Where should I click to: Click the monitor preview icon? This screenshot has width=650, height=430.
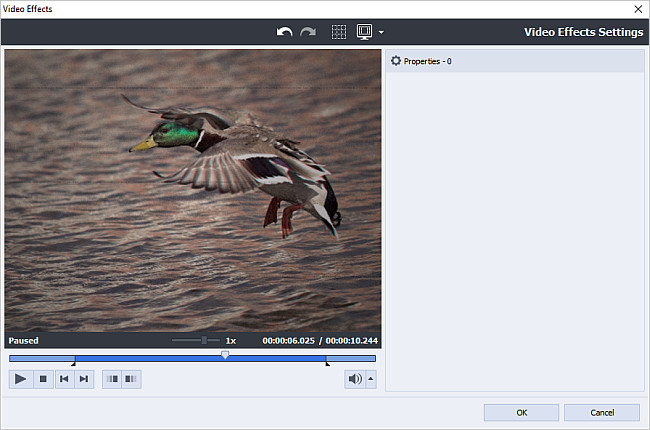point(364,32)
